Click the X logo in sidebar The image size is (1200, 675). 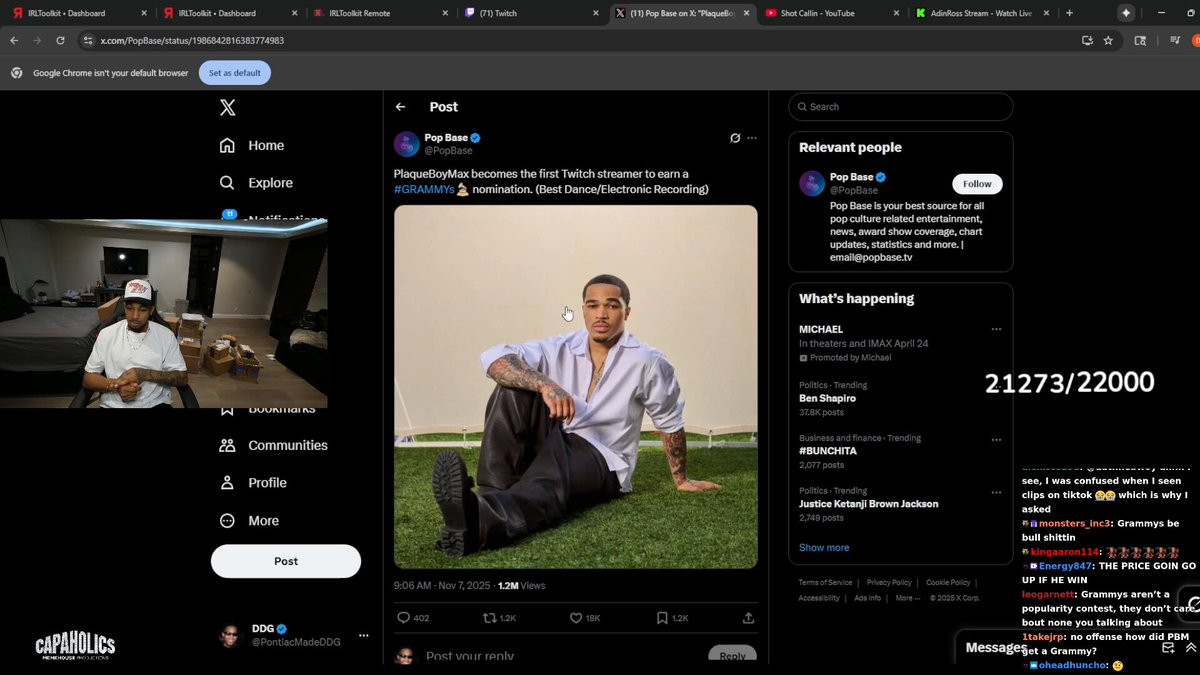pos(228,107)
